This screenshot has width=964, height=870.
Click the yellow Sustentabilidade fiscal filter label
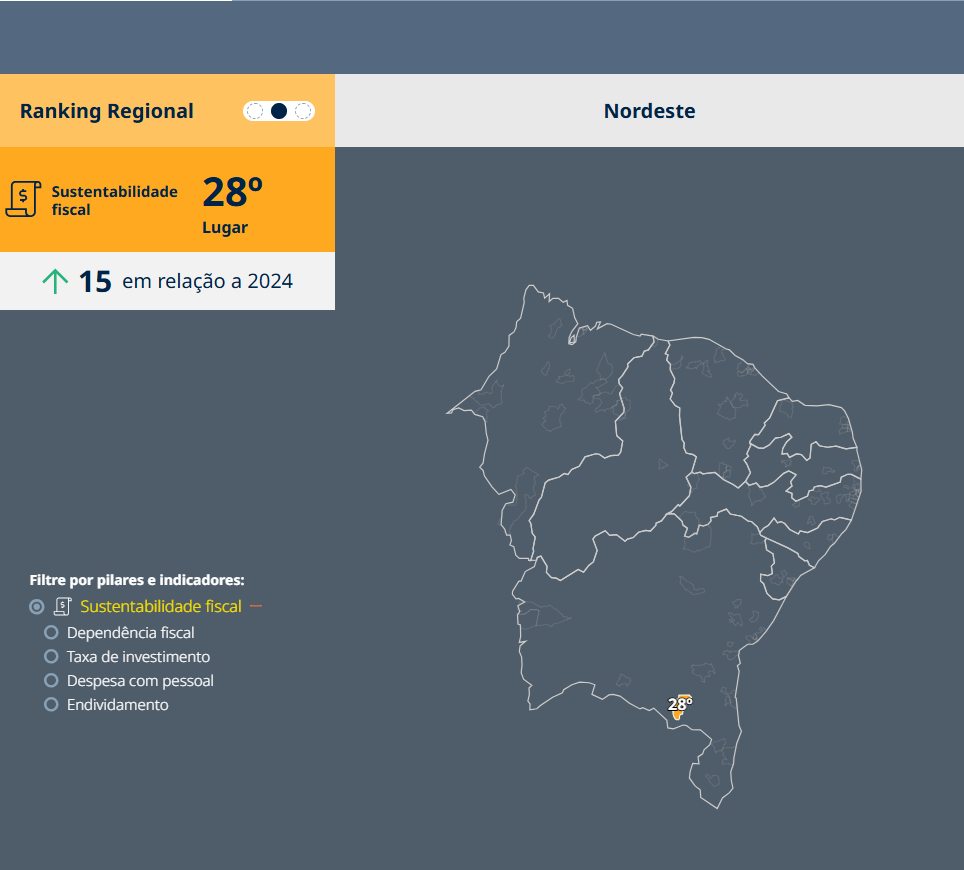pos(160,606)
